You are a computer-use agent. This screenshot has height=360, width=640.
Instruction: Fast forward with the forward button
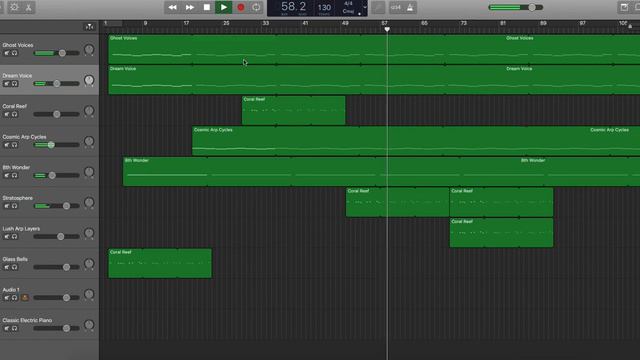[x=190, y=7]
